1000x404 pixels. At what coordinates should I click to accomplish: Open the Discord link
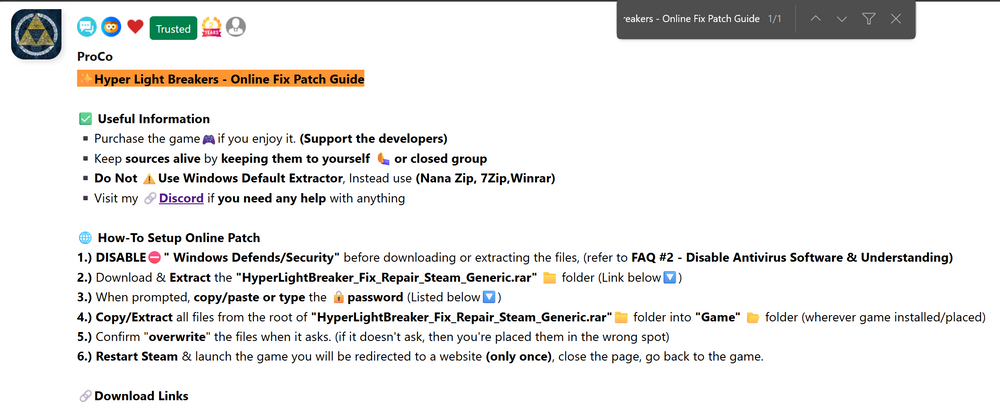(181, 198)
